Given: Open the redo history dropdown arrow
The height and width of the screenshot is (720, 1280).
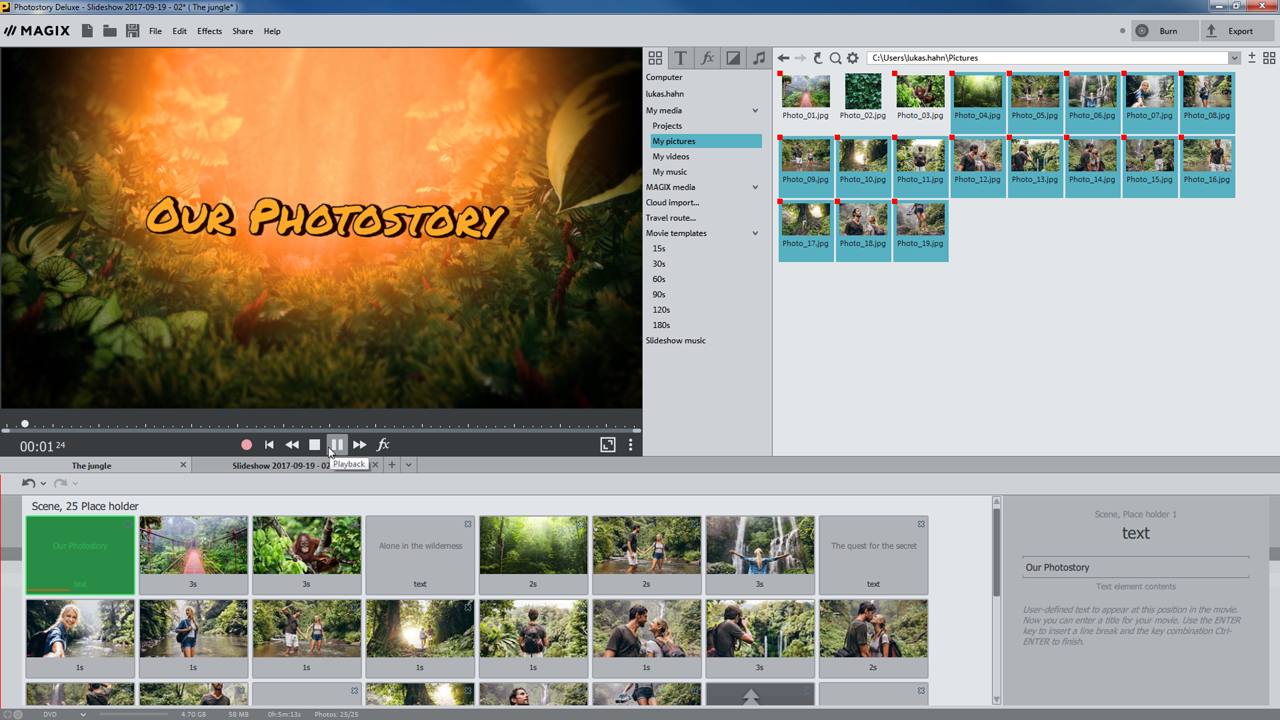Looking at the screenshot, I should pyautogui.click(x=75, y=484).
